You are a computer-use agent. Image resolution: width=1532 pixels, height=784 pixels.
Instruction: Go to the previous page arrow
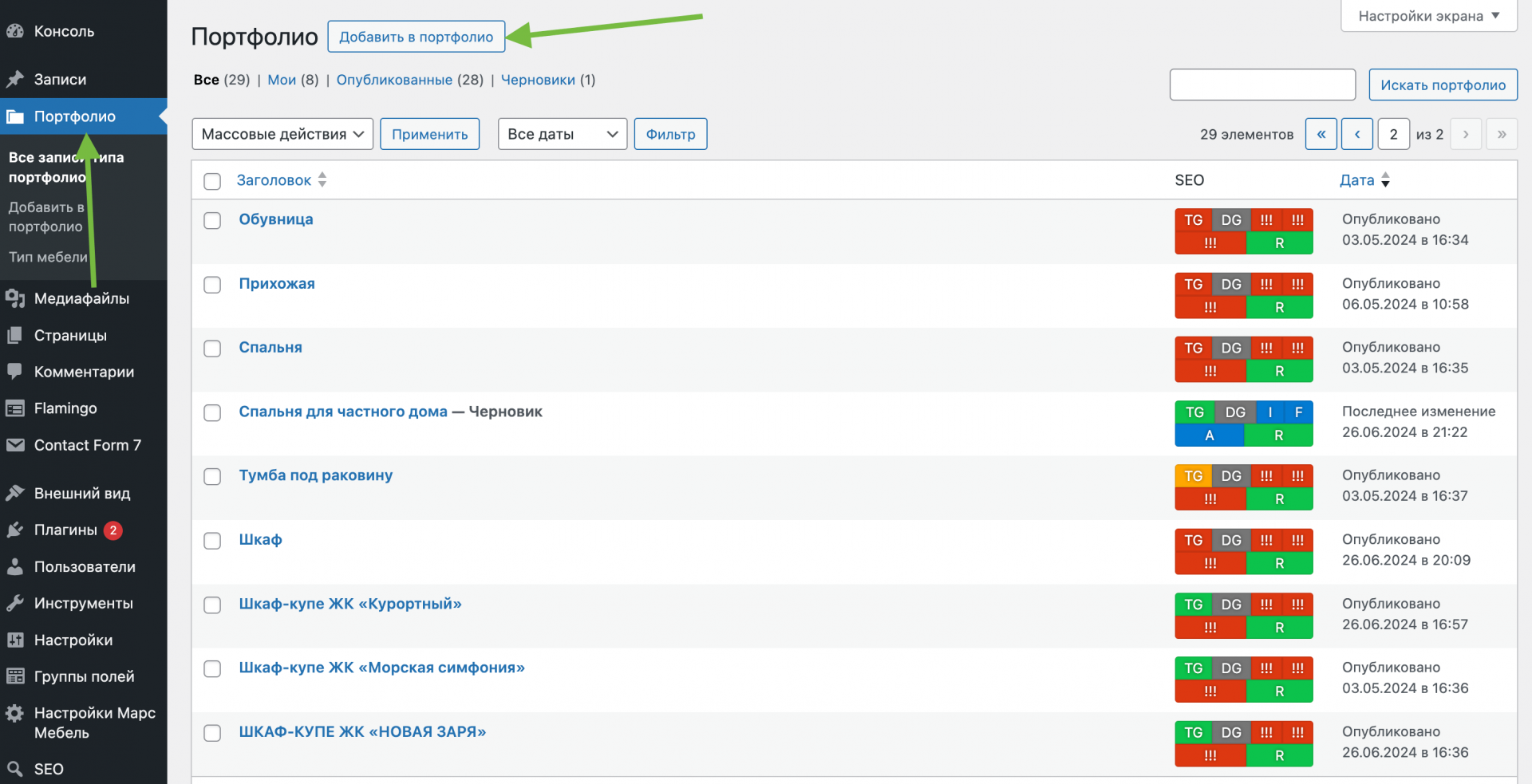[1357, 134]
